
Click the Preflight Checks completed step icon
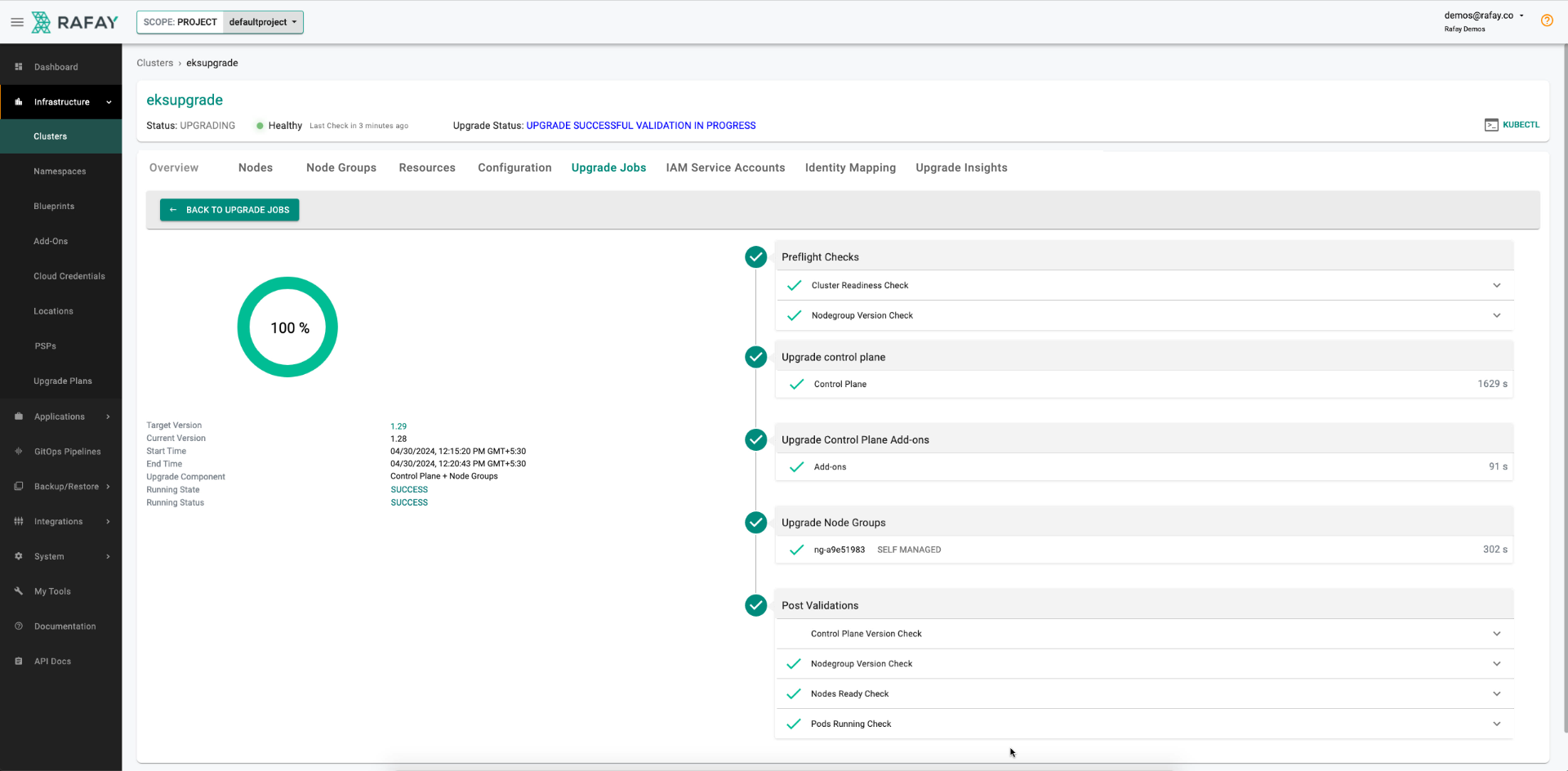[755, 257]
